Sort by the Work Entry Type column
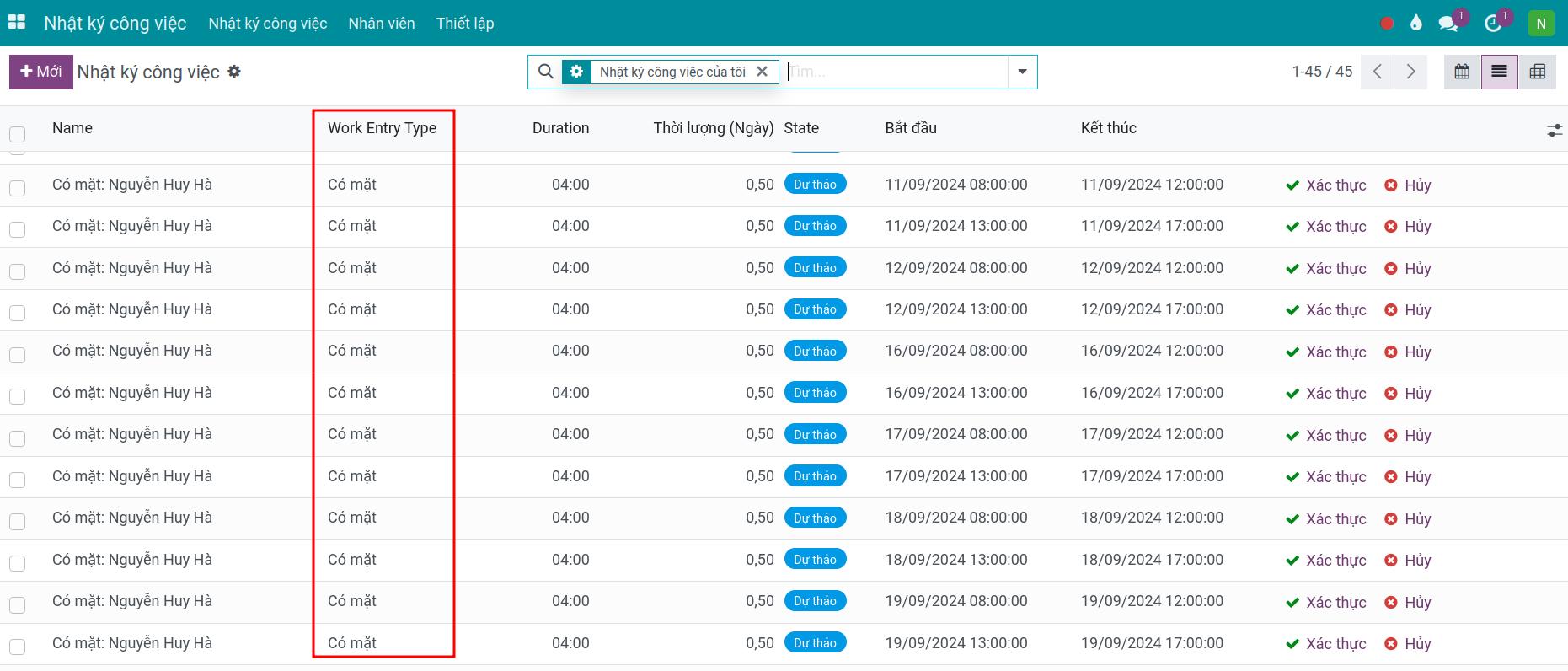This screenshot has height=671, width=1568. (x=382, y=128)
